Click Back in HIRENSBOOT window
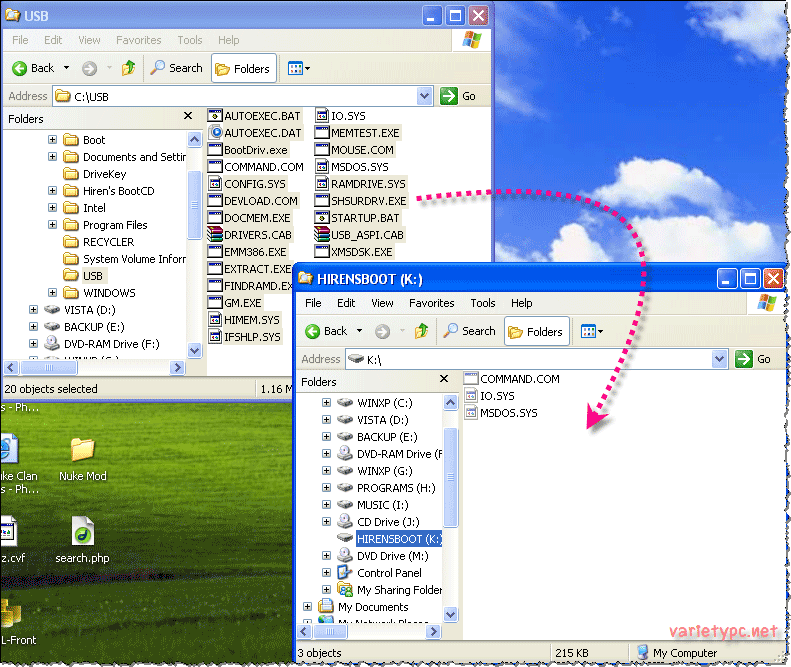The image size is (791, 667). point(327,331)
